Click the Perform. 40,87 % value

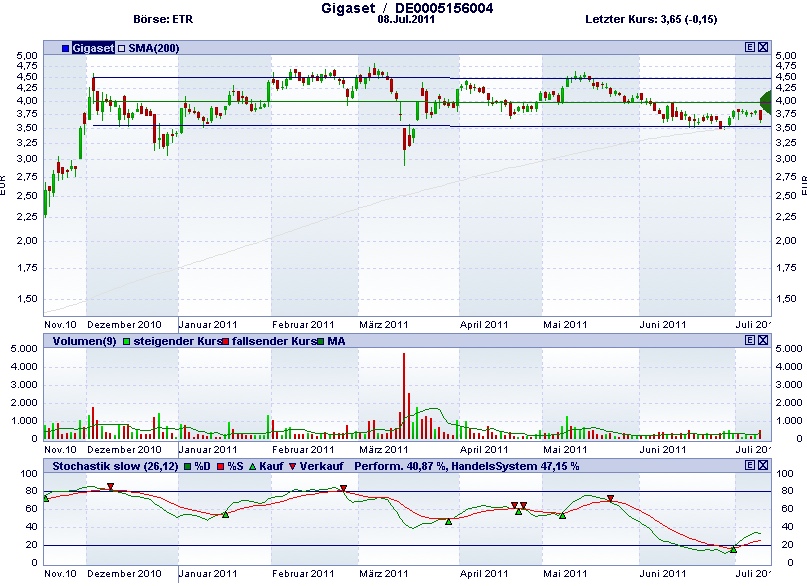point(400,466)
